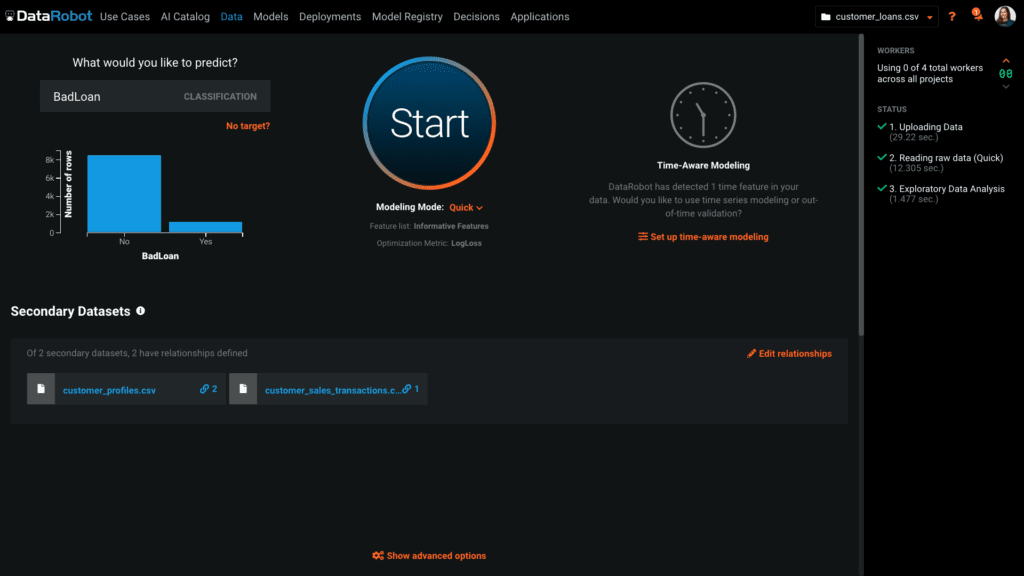Image resolution: width=1024 pixels, height=576 pixels.
Task: Click the CLASSIFICATION label
Action: (220, 97)
